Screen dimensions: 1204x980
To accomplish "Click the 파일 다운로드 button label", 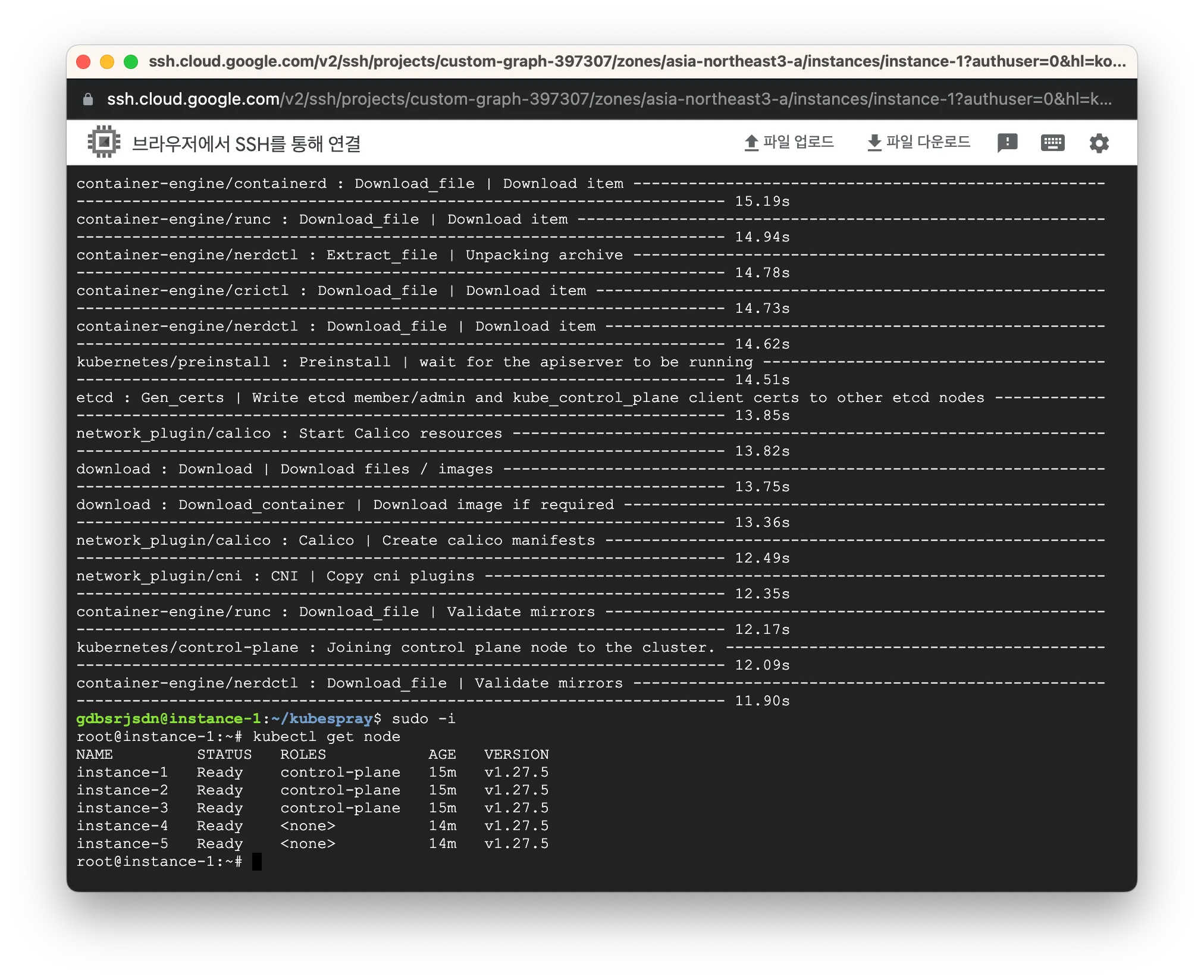I will click(x=928, y=142).
